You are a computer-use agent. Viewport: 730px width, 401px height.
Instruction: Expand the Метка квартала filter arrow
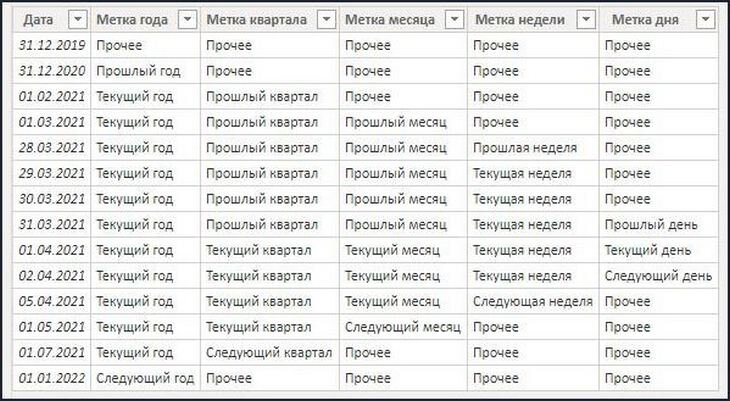coord(326,20)
